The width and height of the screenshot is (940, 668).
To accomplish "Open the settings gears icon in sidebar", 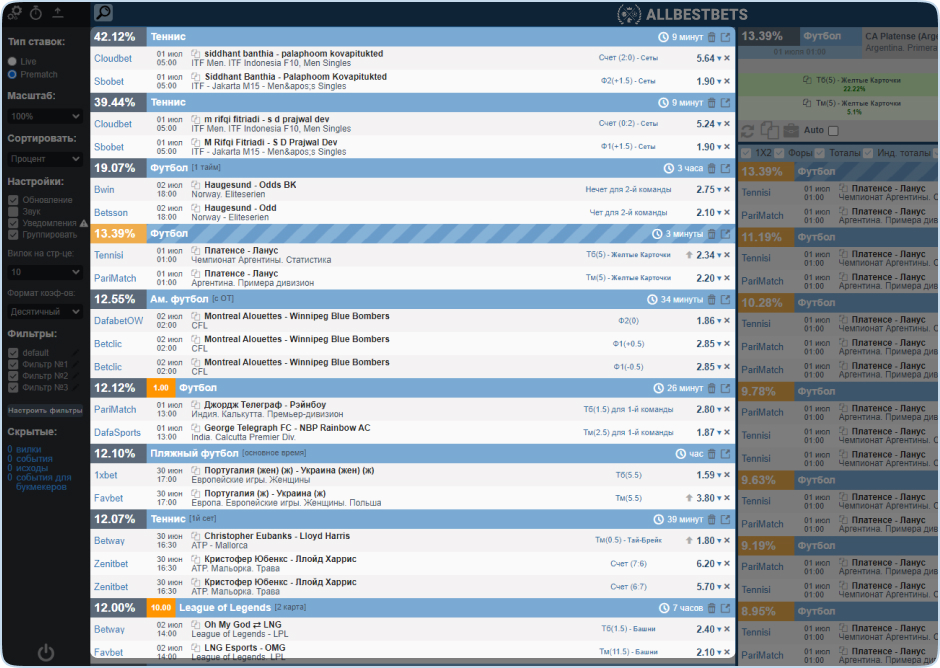I will tap(14, 13).
